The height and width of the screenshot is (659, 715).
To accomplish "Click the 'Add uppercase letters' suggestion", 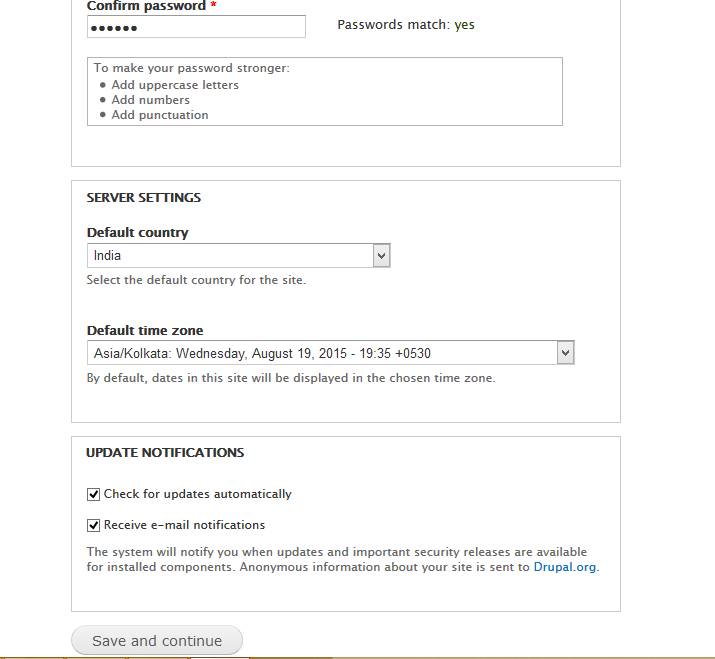I will tap(175, 85).
